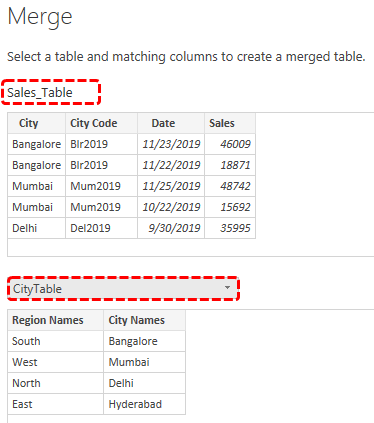Click the Del2019 city code cell
Screen dimensions: 374x423
(101, 228)
